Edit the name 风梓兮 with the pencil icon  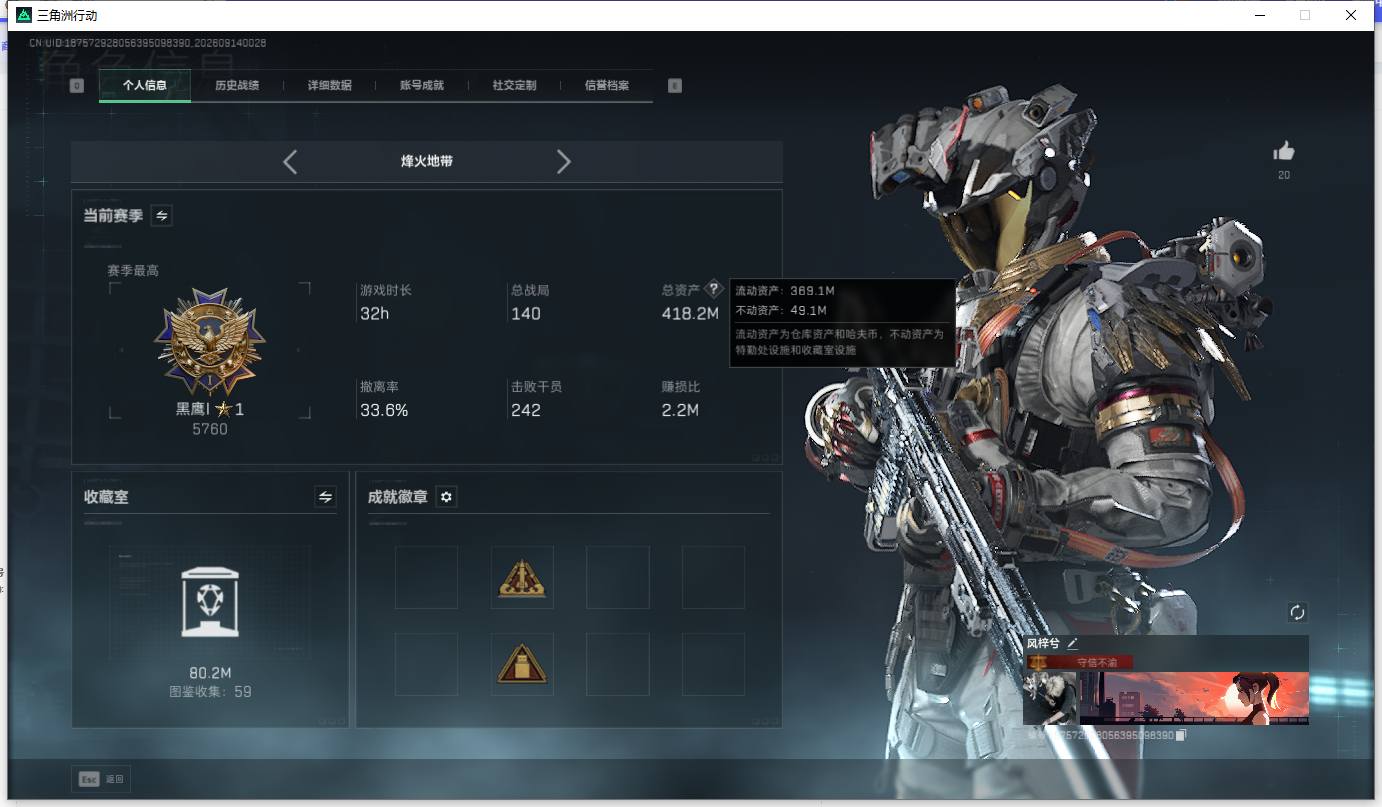click(1073, 643)
